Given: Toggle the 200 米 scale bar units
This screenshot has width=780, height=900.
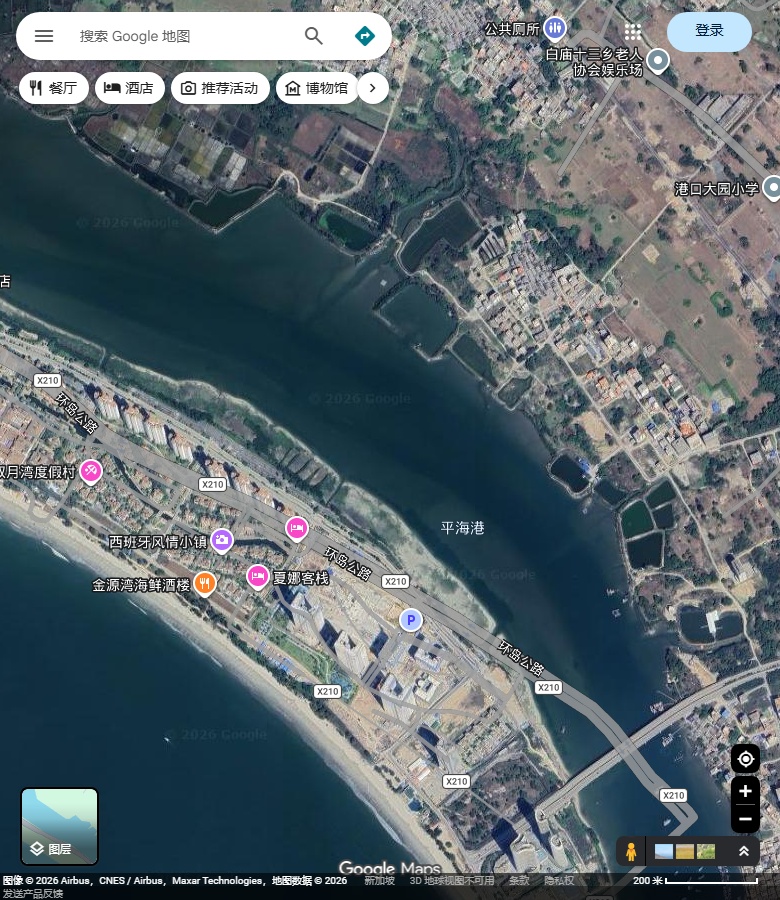Looking at the screenshot, I should 695,880.
